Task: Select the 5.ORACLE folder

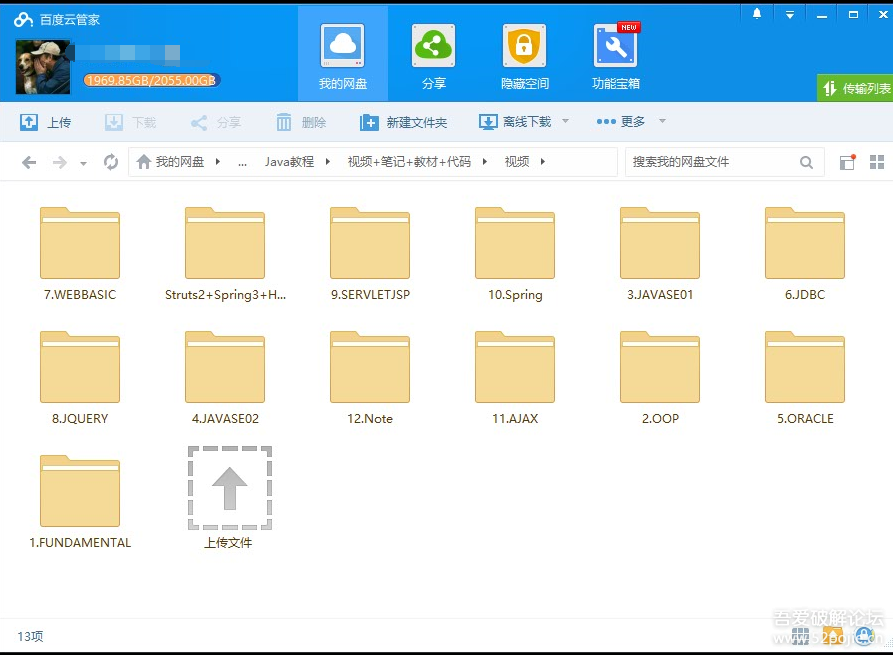Action: pos(805,378)
